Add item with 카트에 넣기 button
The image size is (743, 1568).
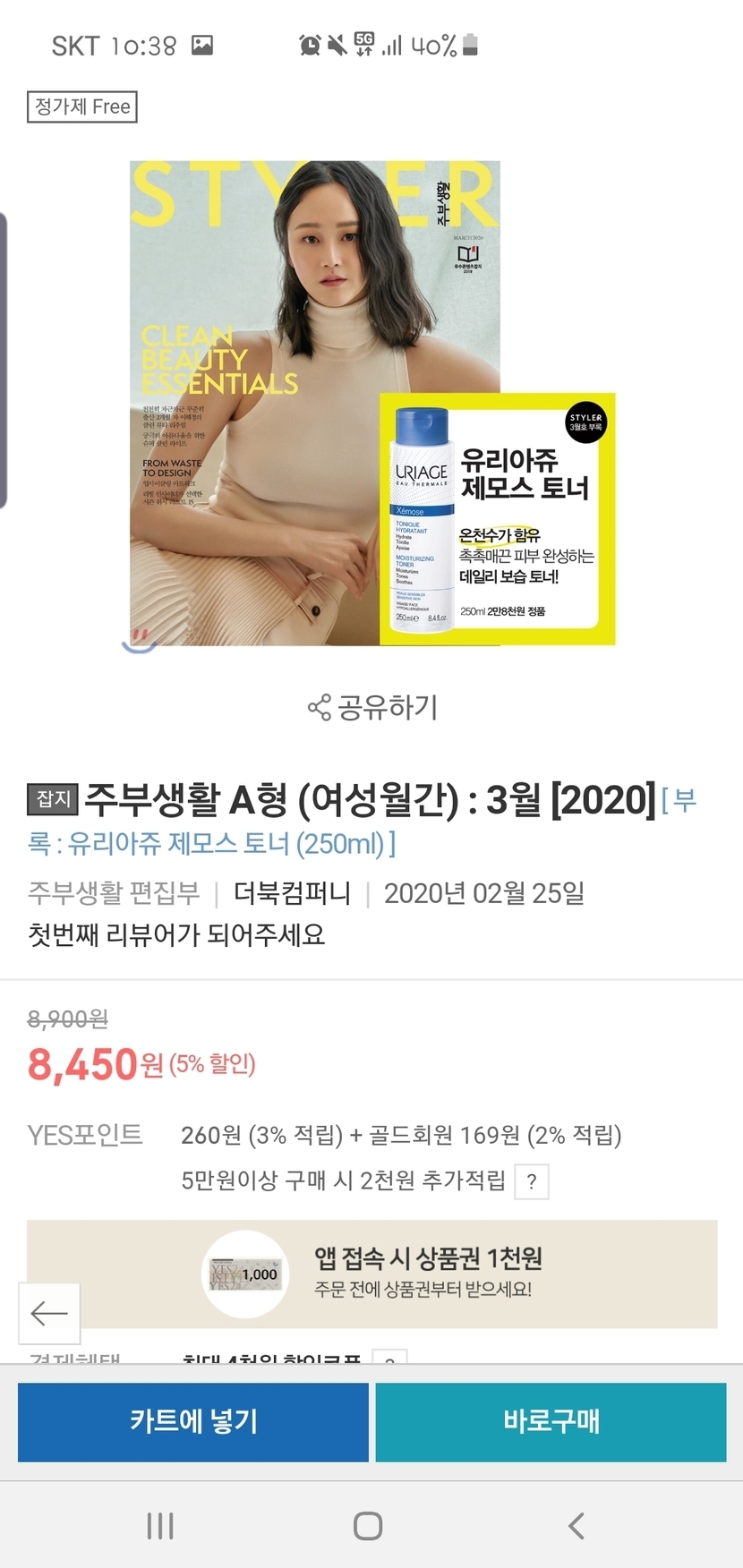[193, 1421]
